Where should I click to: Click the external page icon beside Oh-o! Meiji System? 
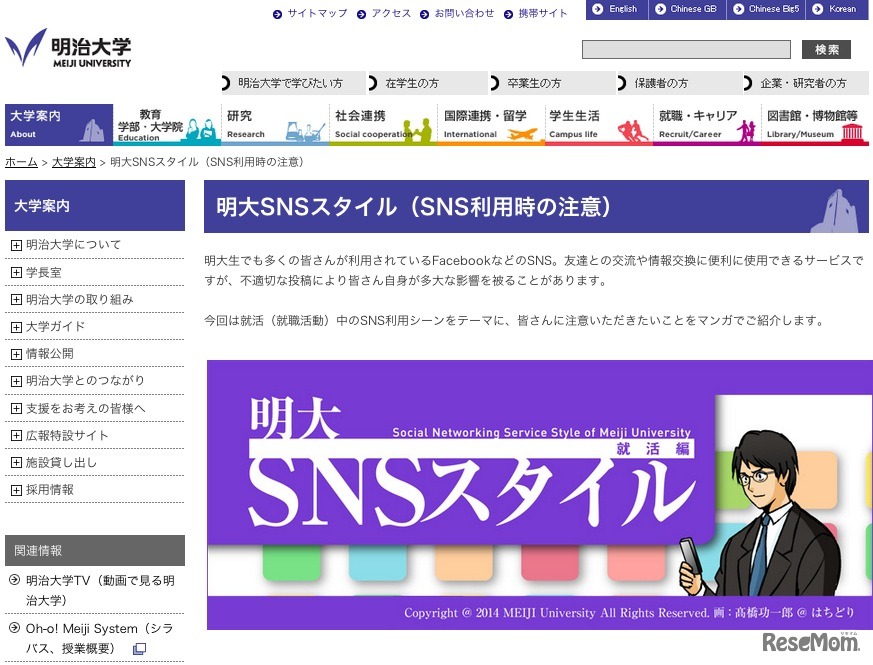137,649
